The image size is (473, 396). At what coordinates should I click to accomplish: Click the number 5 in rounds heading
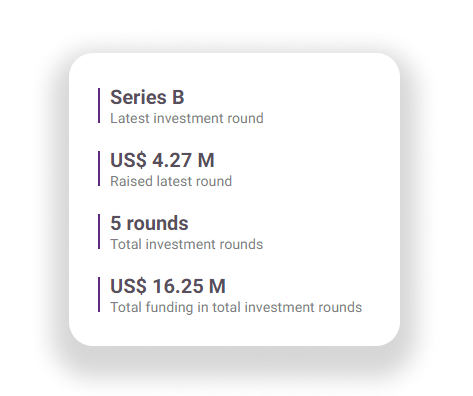tap(115, 223)
